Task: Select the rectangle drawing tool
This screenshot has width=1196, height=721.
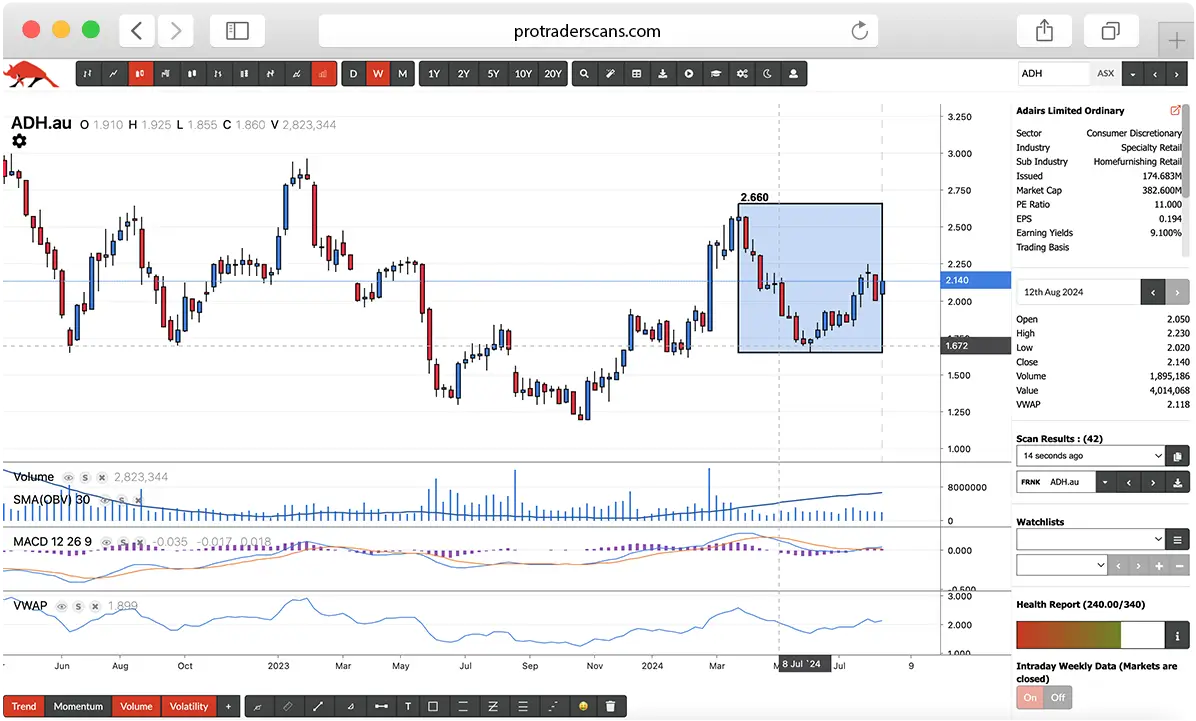Action: [432, 707]
